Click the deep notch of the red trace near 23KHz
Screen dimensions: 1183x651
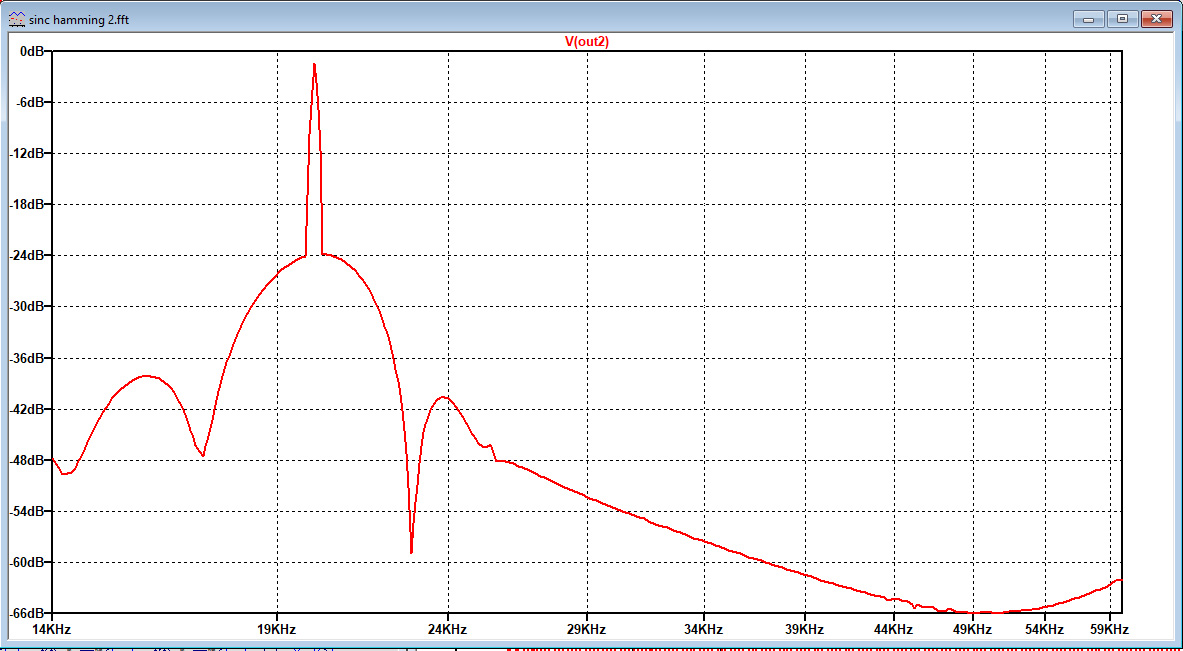pyautogui.click(x=411, y=551)
